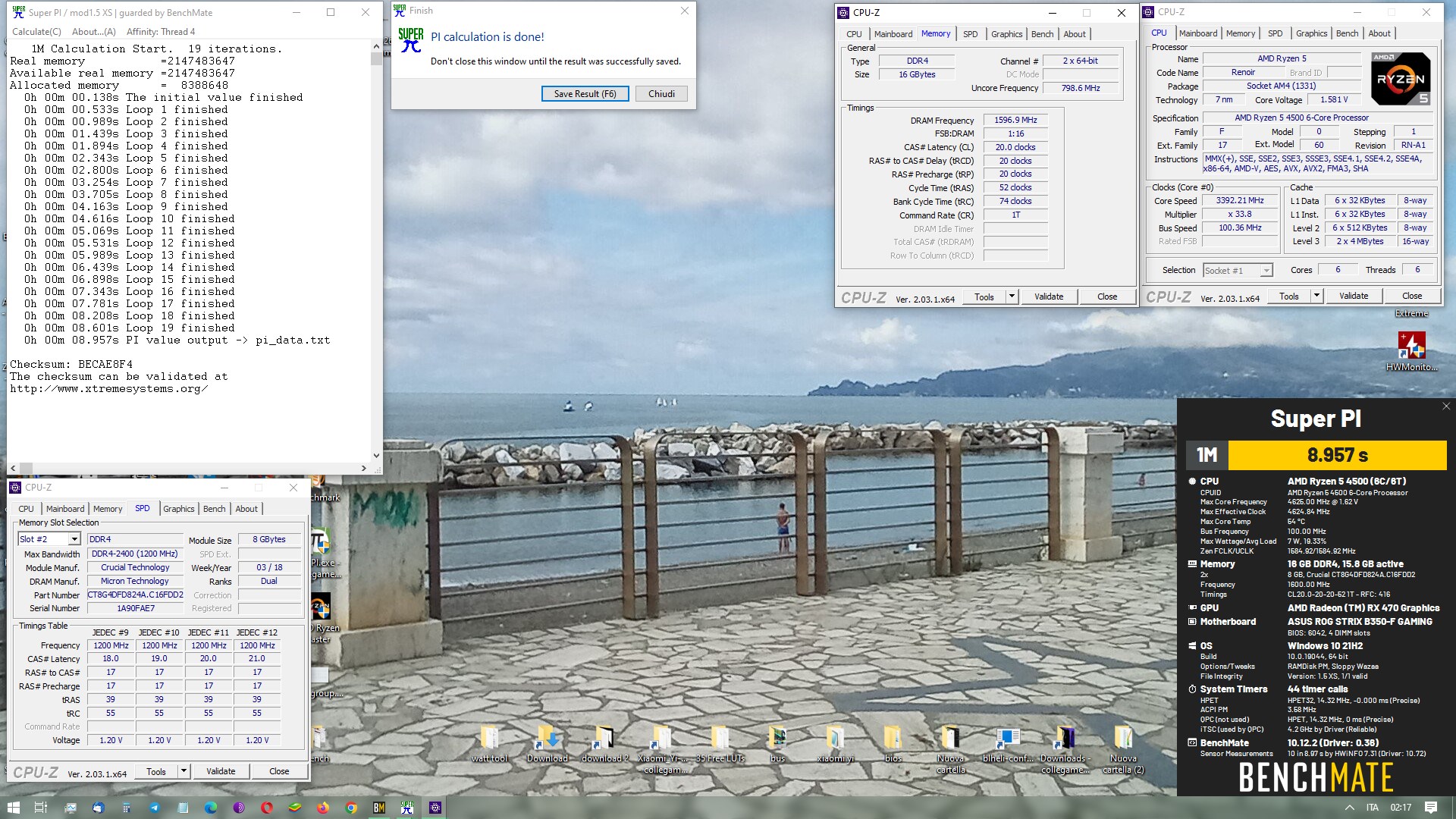Click Close in the CPU tab CPU-Z window
Image resolution: width=1456 pixels, height=819 pixels.
click(1412, 296)
